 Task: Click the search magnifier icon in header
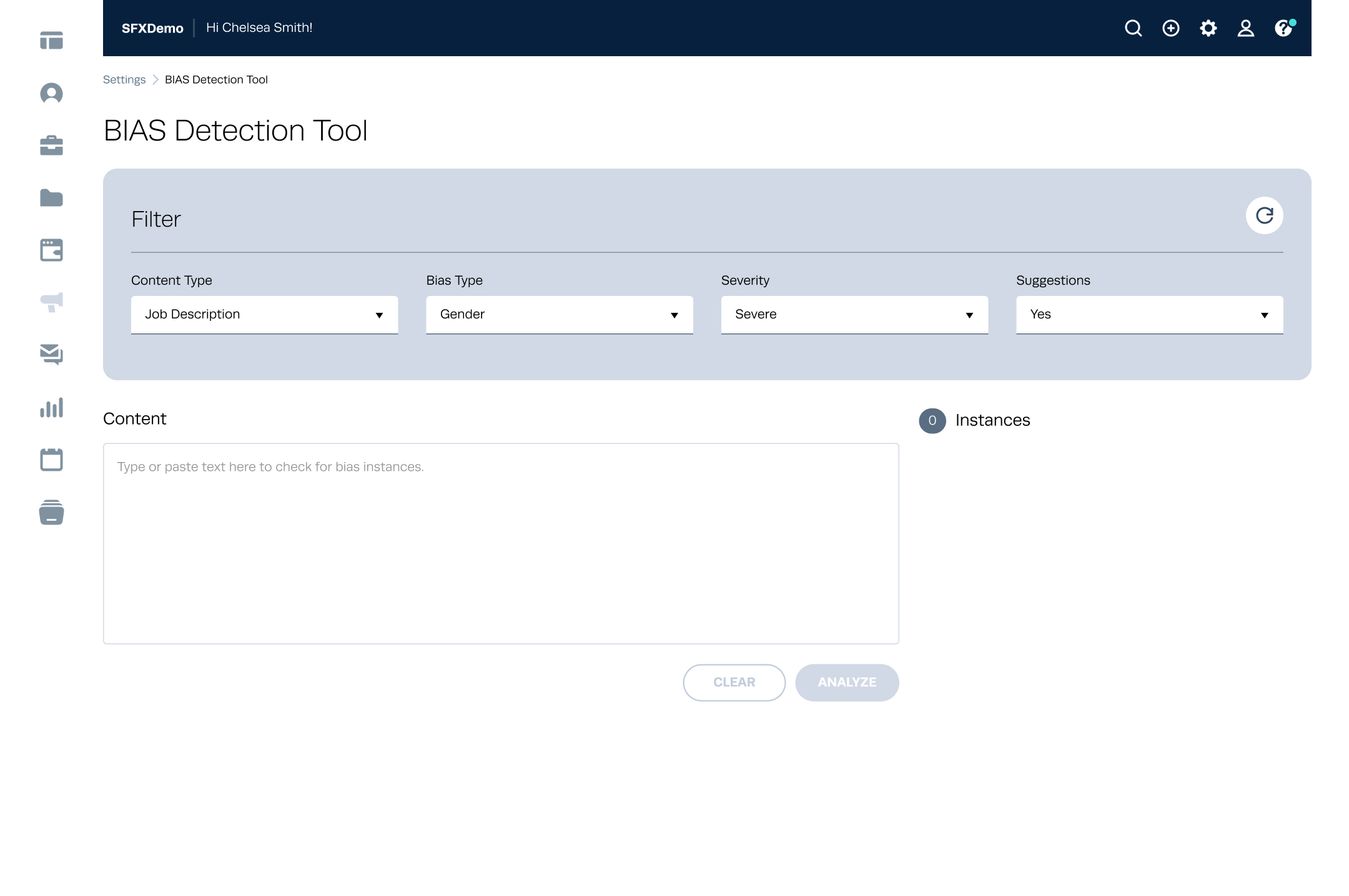pyautogui.click(x=1133, y=28)
